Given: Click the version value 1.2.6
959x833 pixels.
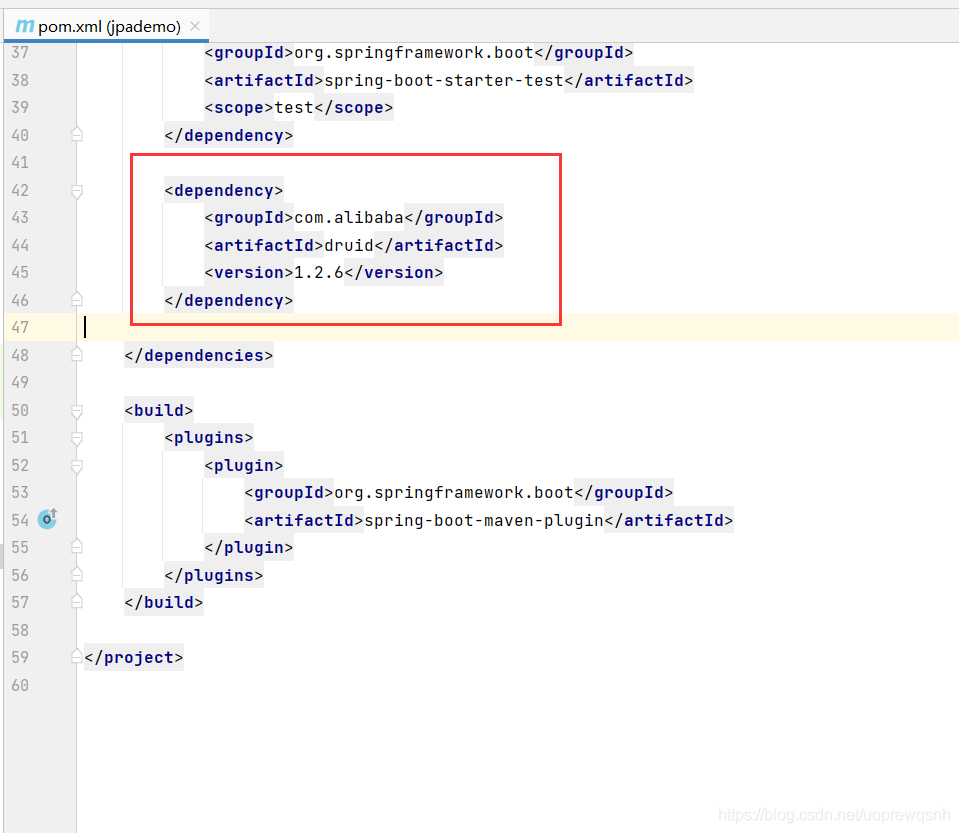Looking at the screenshot, I should pos(319,273).
